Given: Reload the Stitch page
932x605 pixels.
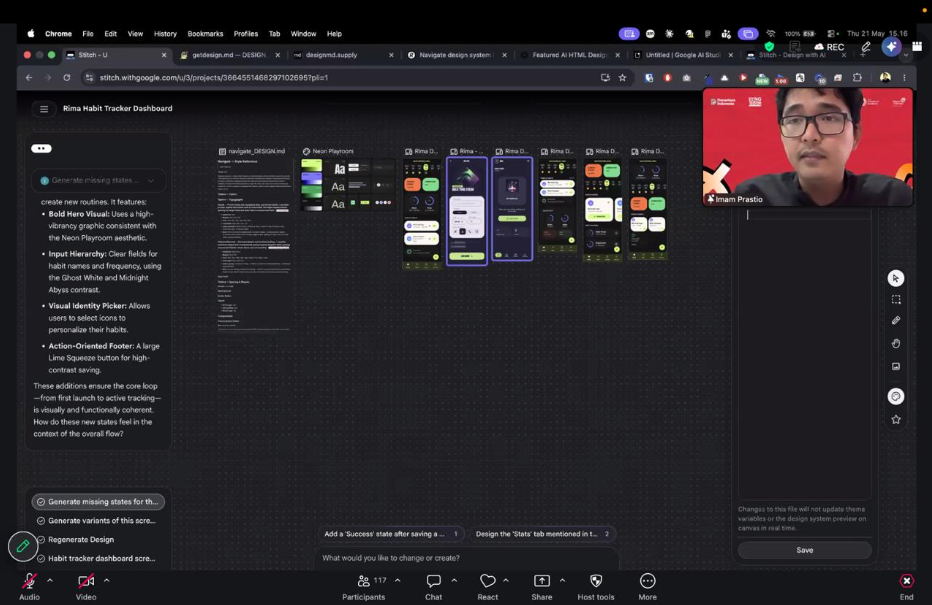Looking at the screenshot, I should point(67,78).
